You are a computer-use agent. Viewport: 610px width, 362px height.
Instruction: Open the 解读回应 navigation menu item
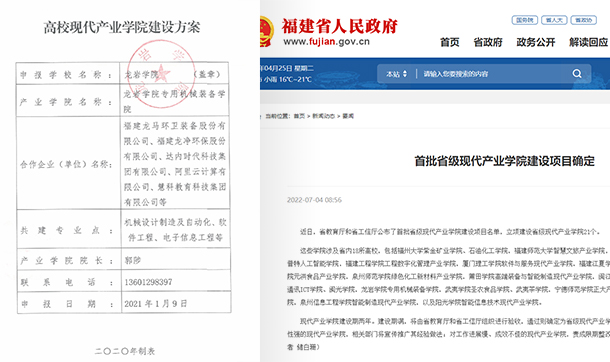[589, 42]
